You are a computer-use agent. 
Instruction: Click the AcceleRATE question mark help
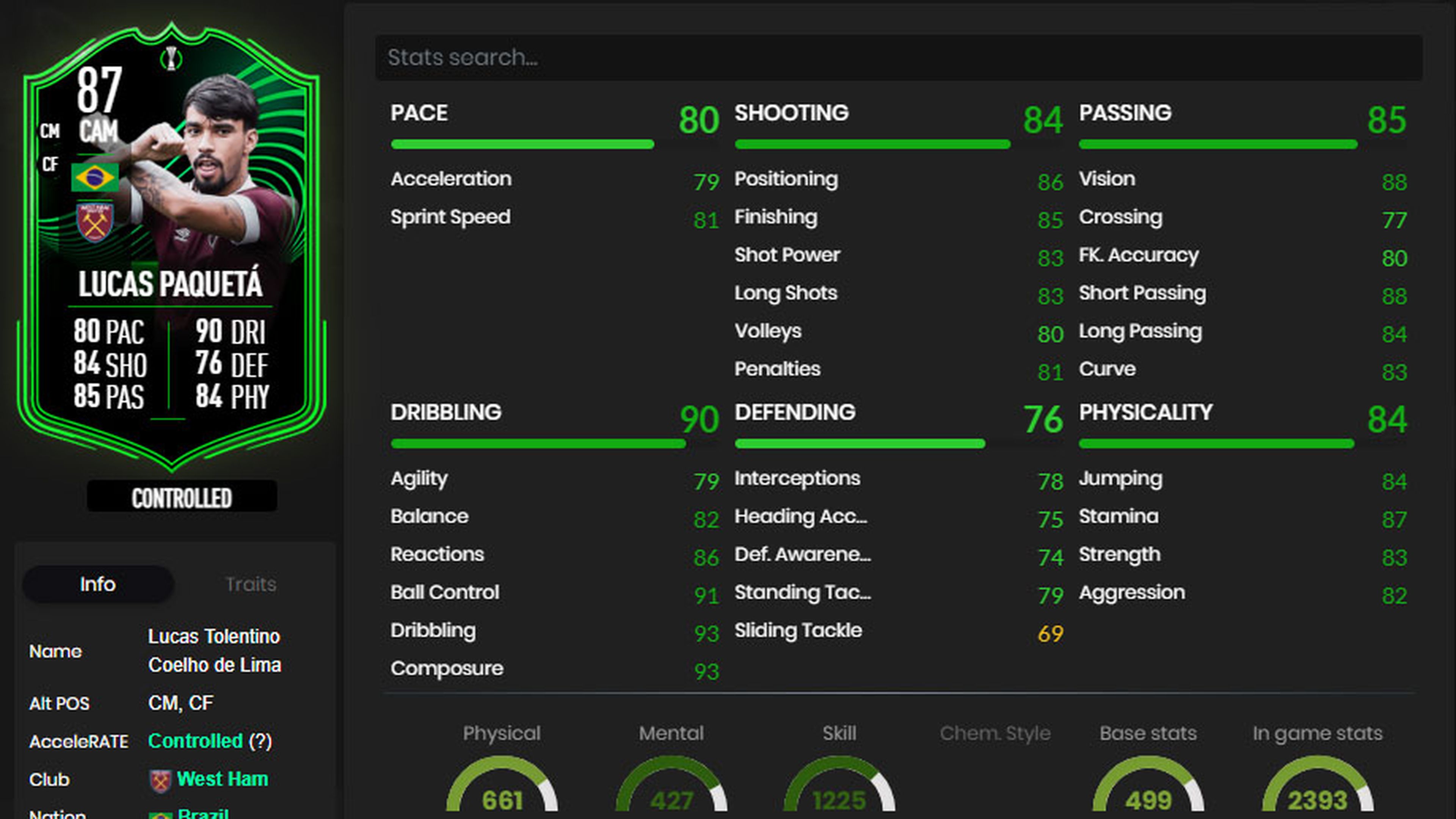tap(260, 741)
